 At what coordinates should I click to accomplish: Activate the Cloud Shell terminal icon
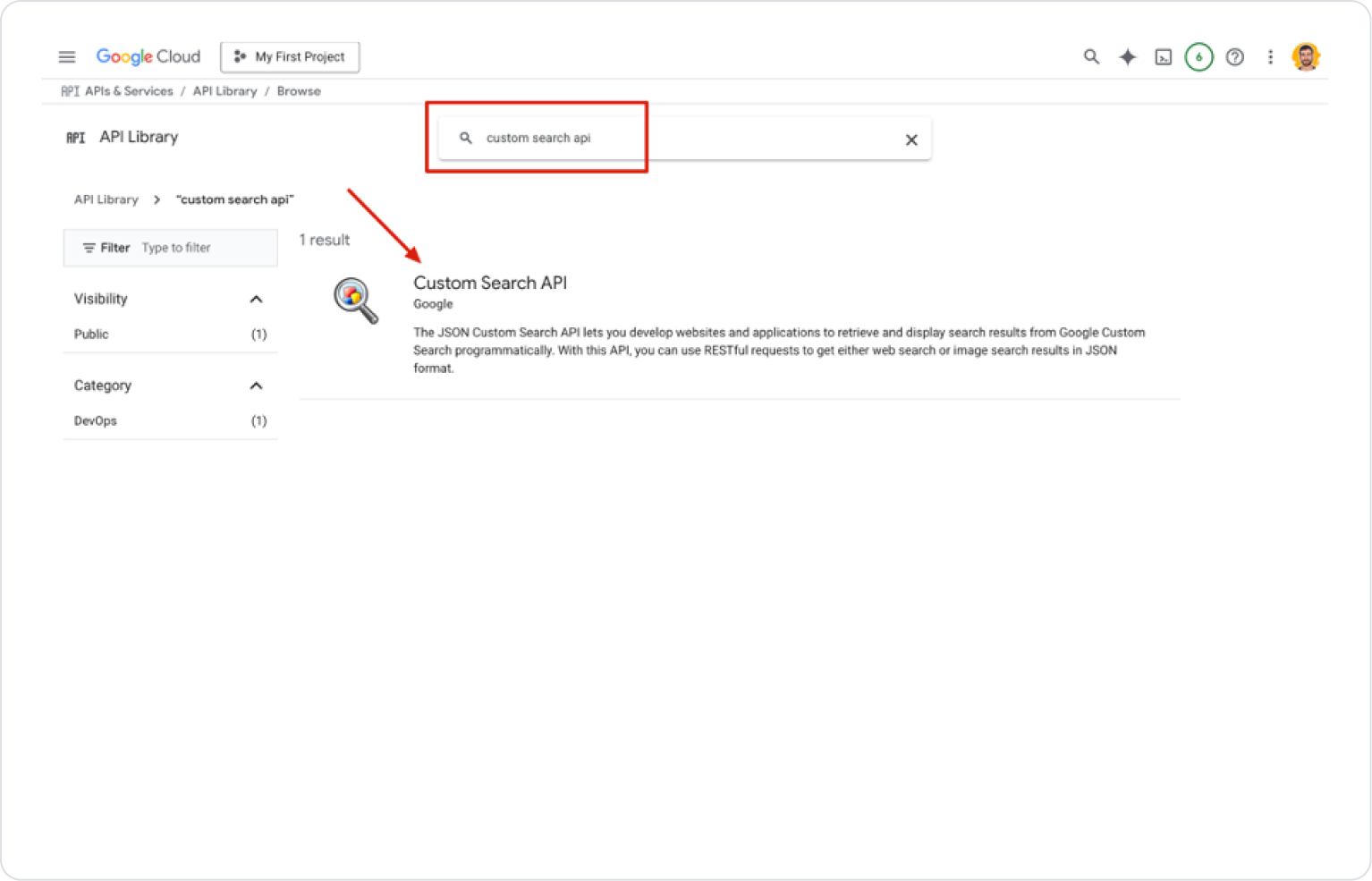pyautogui.click(x=1163, y=57)
